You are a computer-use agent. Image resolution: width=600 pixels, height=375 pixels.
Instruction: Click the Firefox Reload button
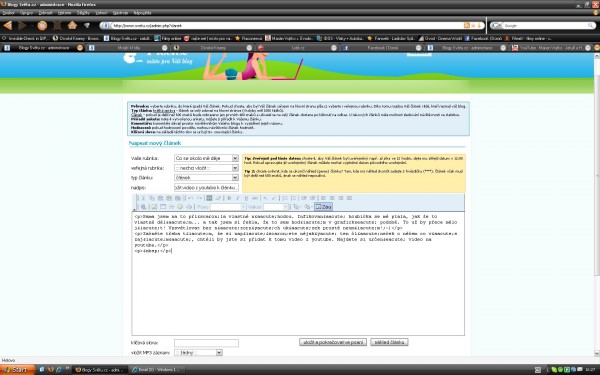coord(42,26)
